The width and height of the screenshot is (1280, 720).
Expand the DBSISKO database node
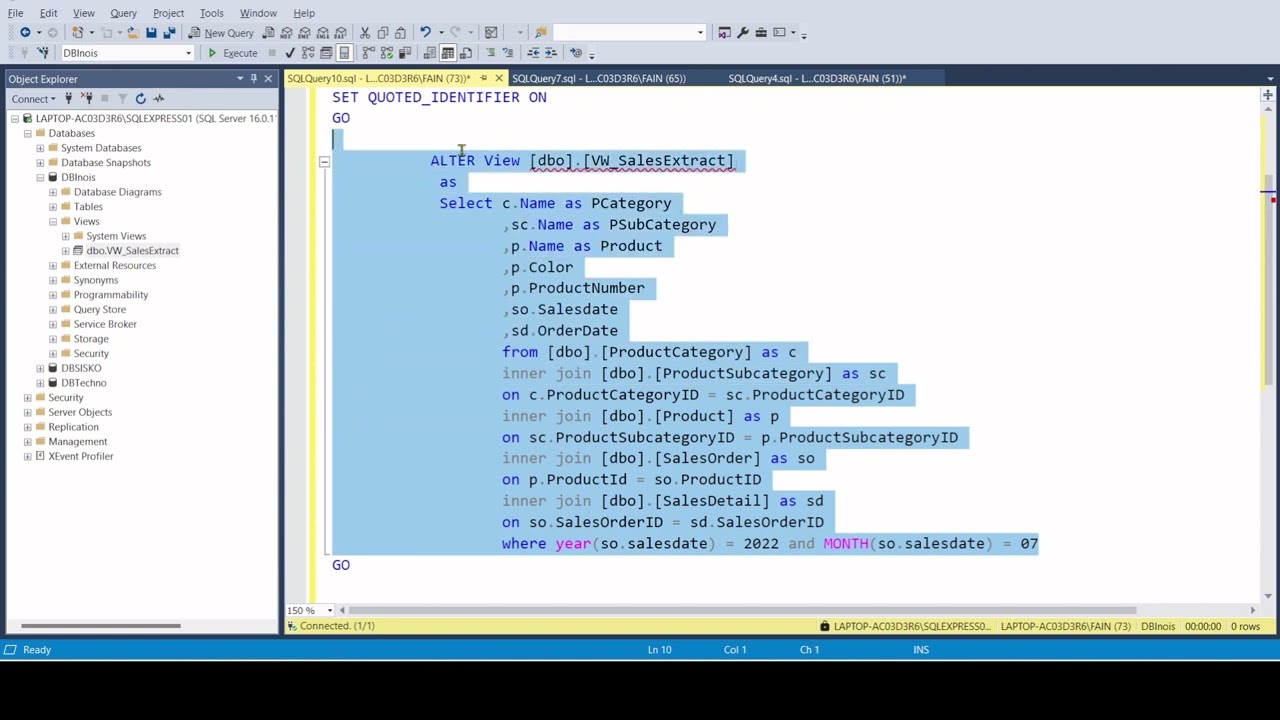pyautogui.click(x=40, y=368)
